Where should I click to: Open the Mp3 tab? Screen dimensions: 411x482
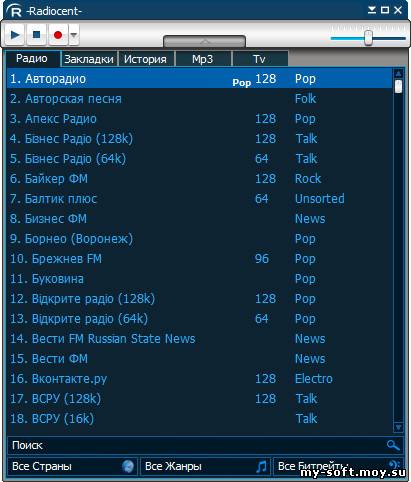(203, 59)
